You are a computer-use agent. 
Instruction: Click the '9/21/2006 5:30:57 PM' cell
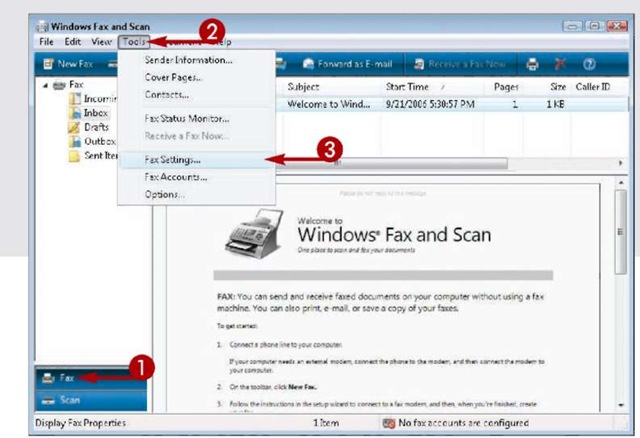pos(430,104)
